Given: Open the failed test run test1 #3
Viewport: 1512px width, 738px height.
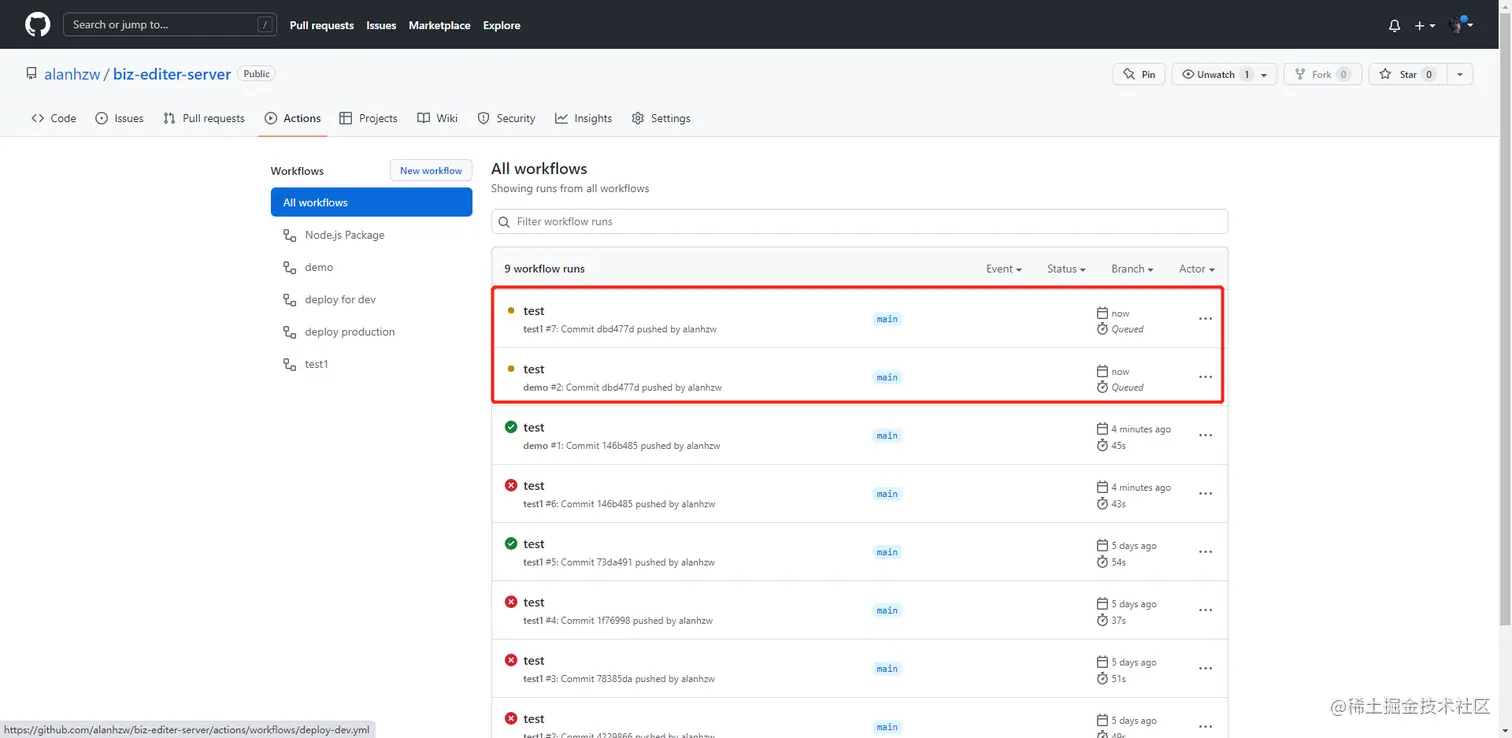Looking at the screenshot, I should [x=534, y=660].
